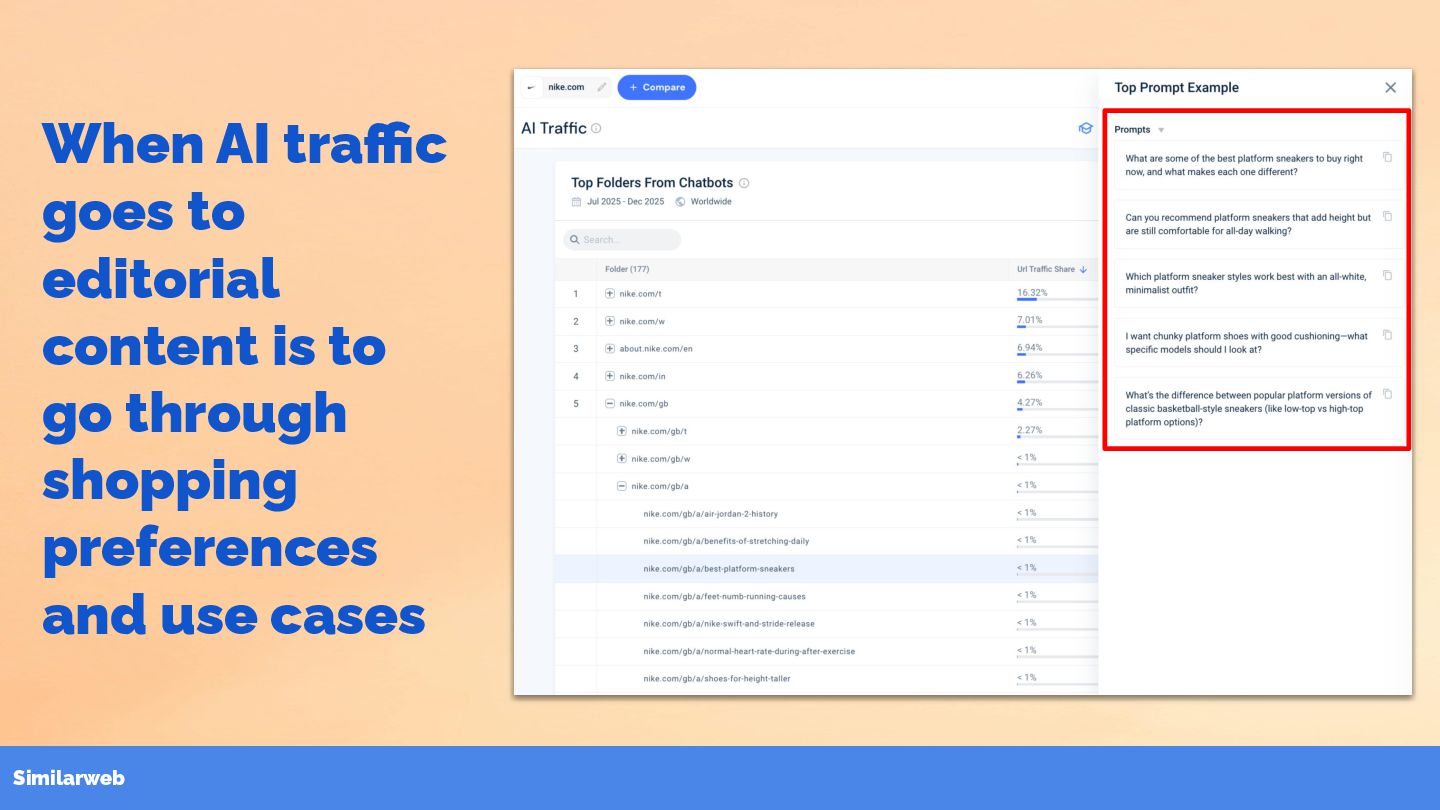Click the Compare button
1440x810 pixels.
coord(657,87)
